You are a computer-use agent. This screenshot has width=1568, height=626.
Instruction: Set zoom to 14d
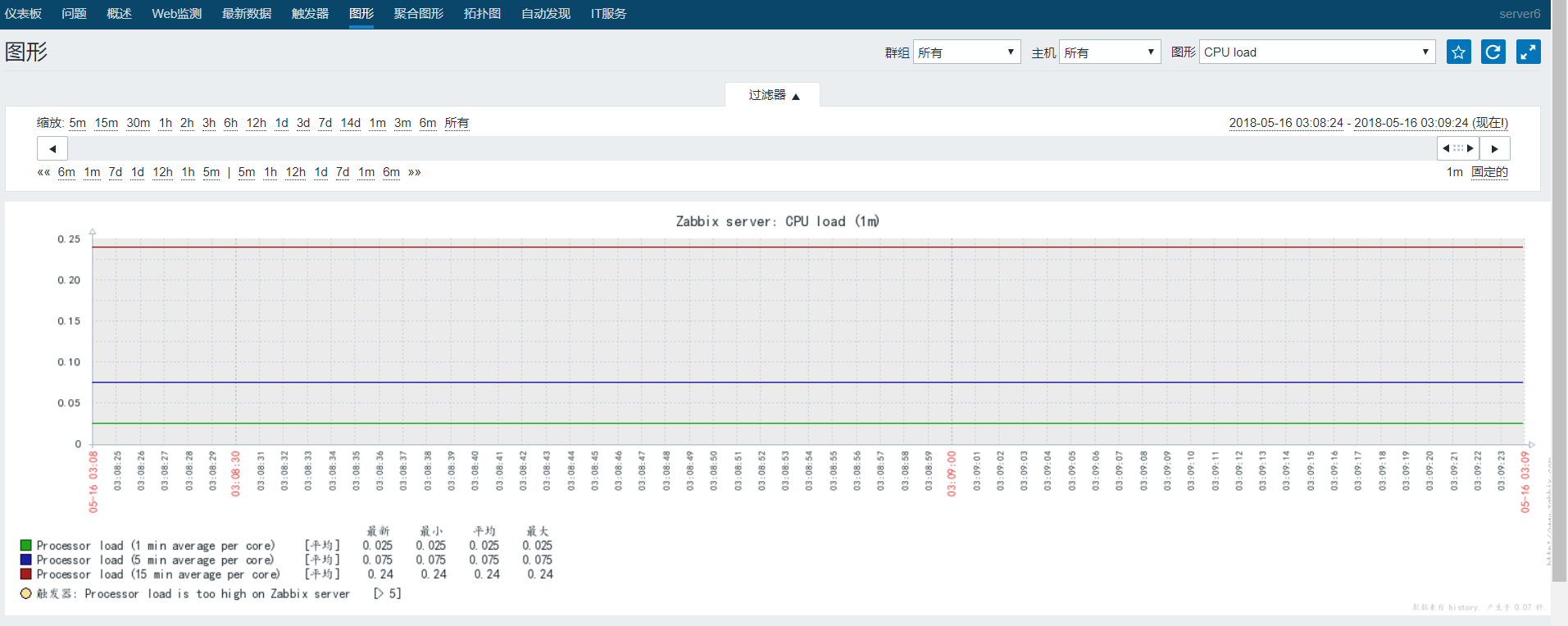coord(351,123)
